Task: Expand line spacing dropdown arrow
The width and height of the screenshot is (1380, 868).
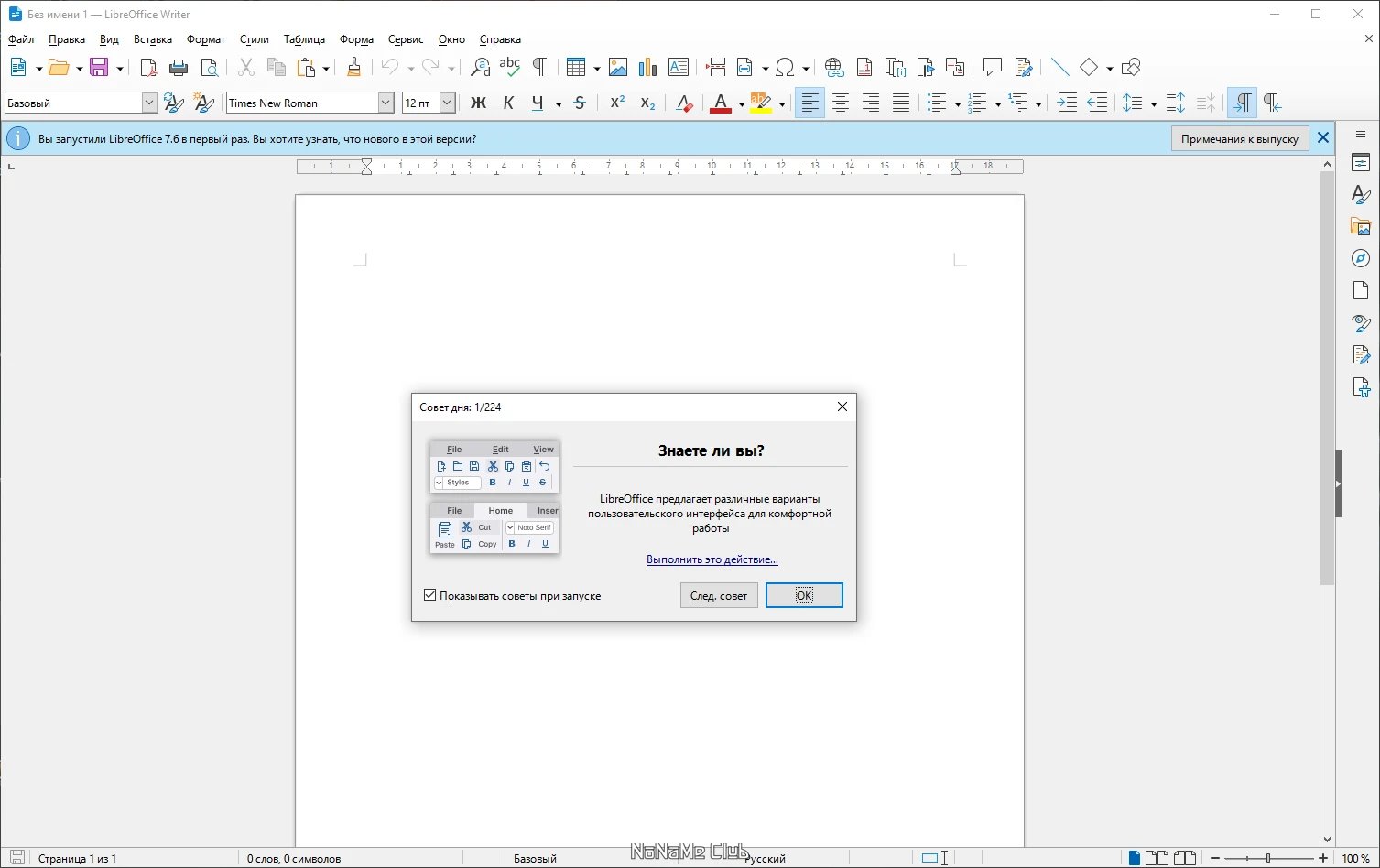Action: [x=1153, y=104]
